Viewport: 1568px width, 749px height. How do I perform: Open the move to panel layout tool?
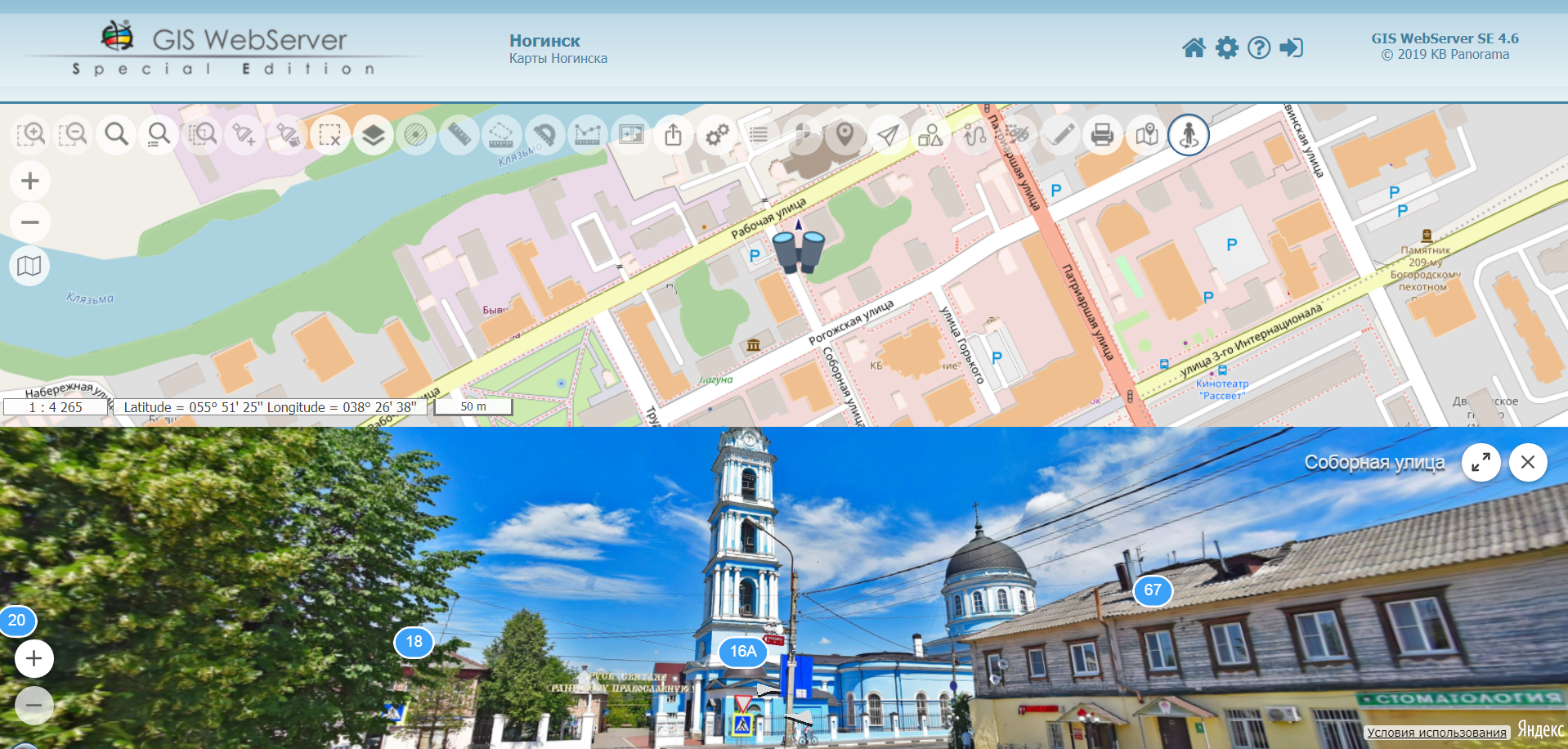[x=630, y=134]
